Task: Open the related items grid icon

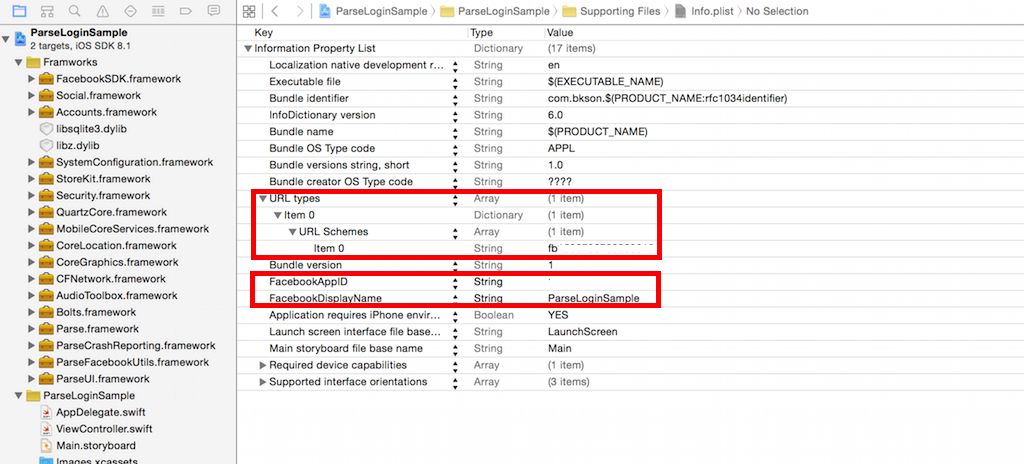Action: pyautogui.click(x=248, y=11)
